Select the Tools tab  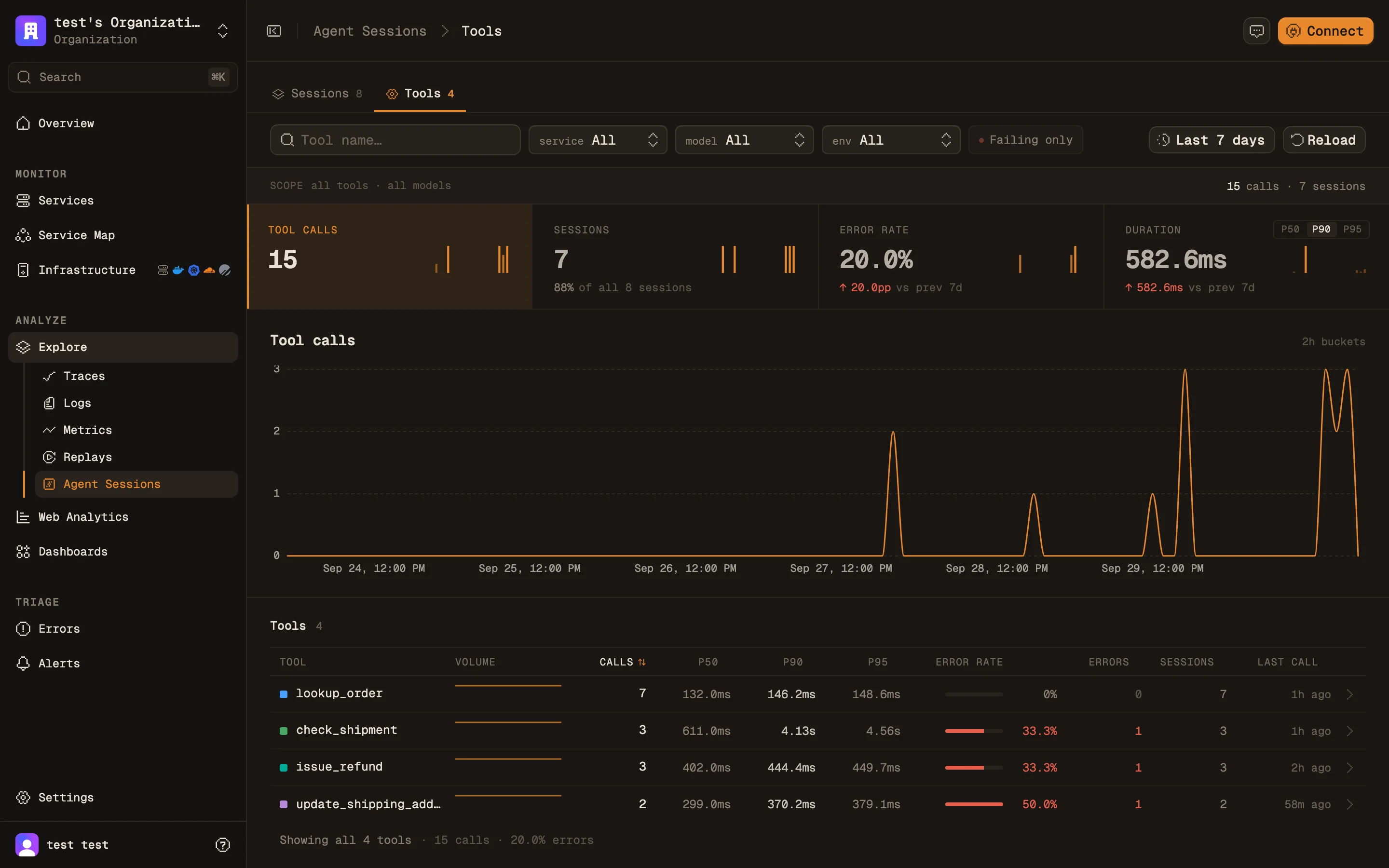(x=420, y=94)
